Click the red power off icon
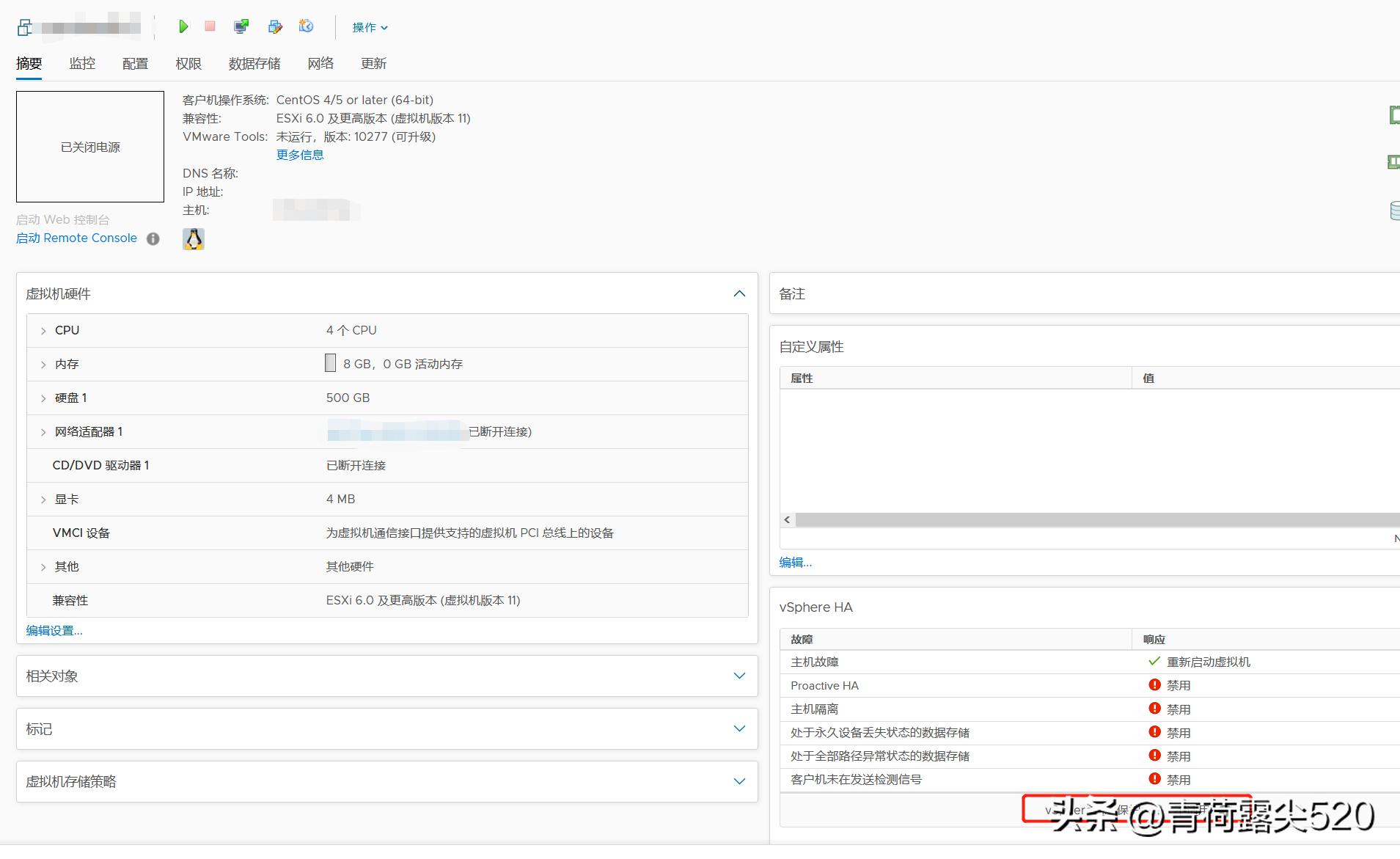Image resolution: width=1400 pixels, height=859 pixels. pyautogui.click(x=210, y=26)
